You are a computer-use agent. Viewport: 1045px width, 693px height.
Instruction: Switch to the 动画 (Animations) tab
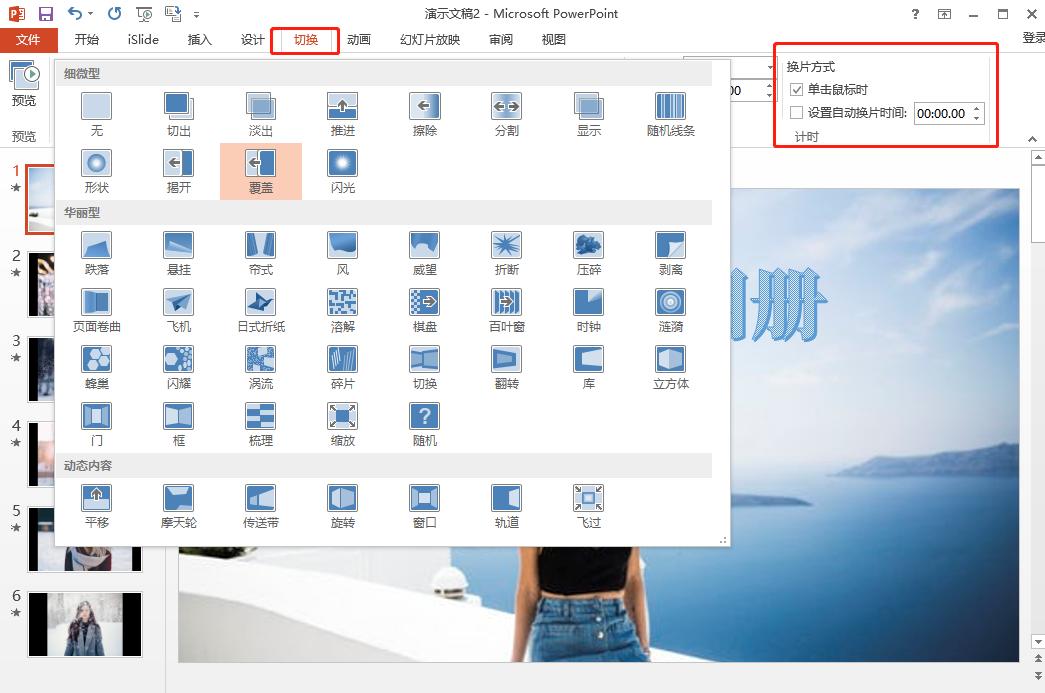pos(359,40)
